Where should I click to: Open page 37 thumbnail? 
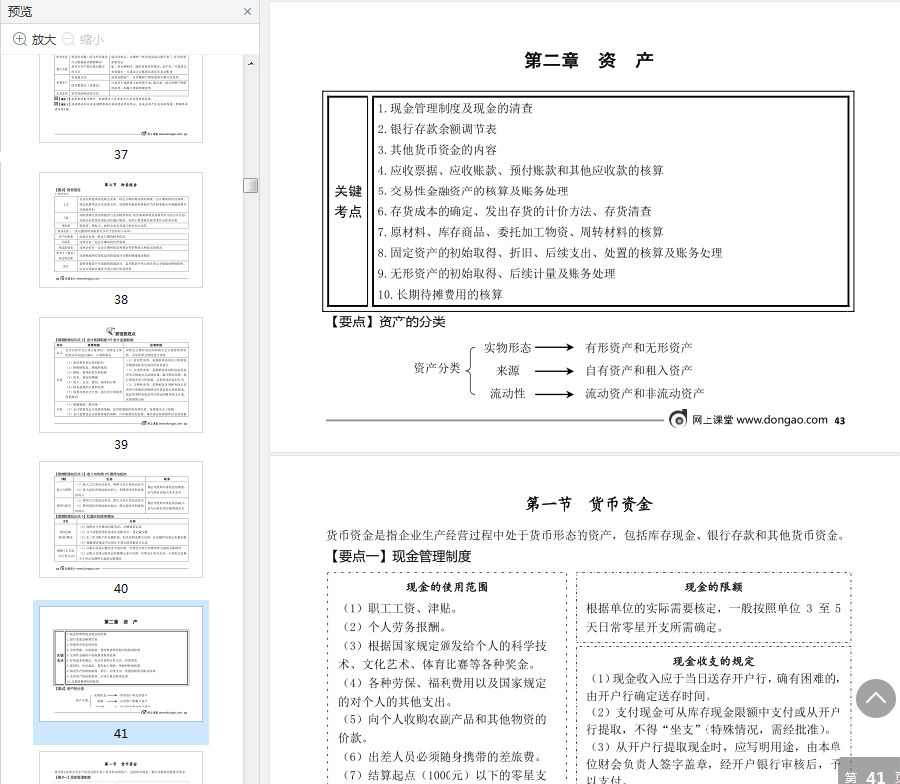(x=121, y=98)
